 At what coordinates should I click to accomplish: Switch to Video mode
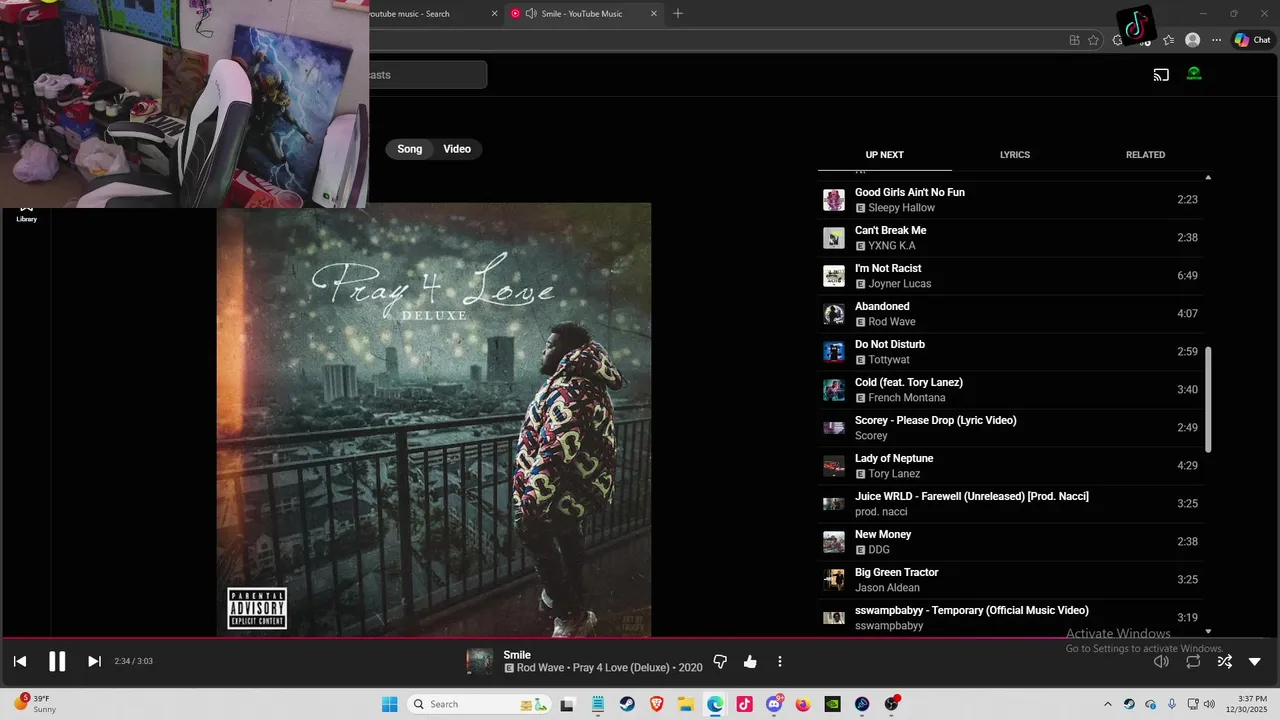(457, 149)
